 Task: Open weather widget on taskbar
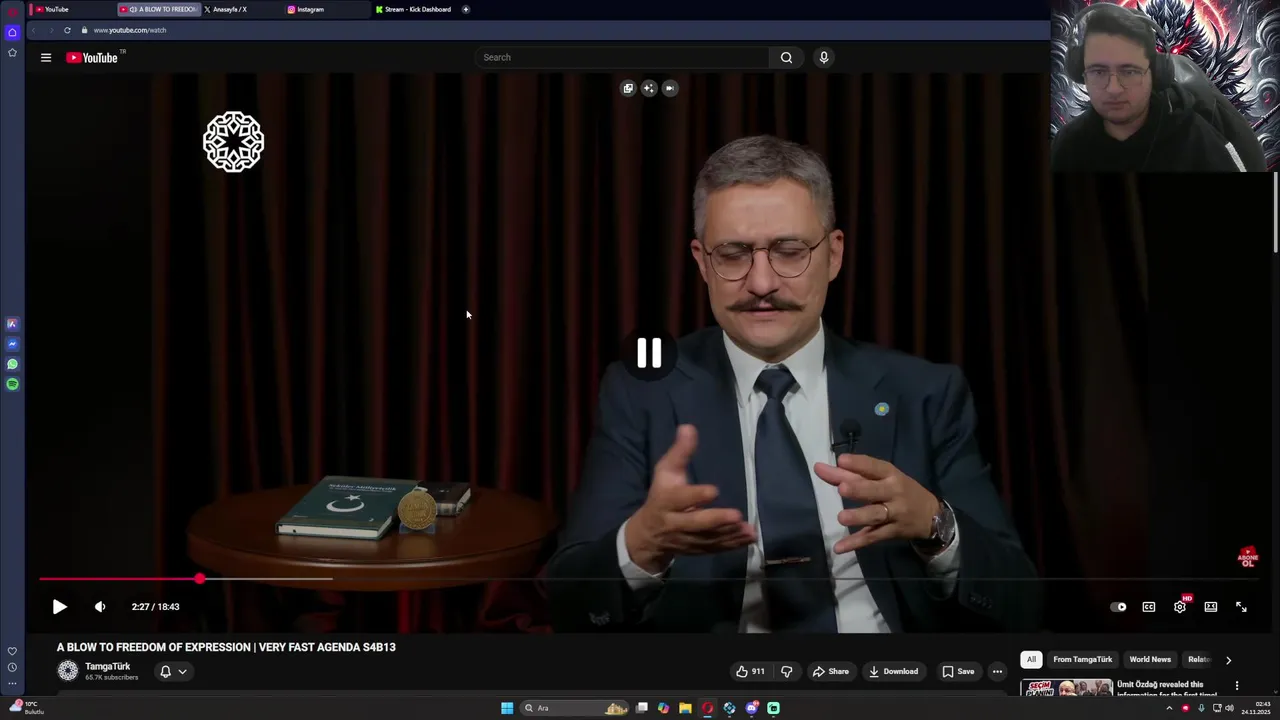(x=28, y=708)
